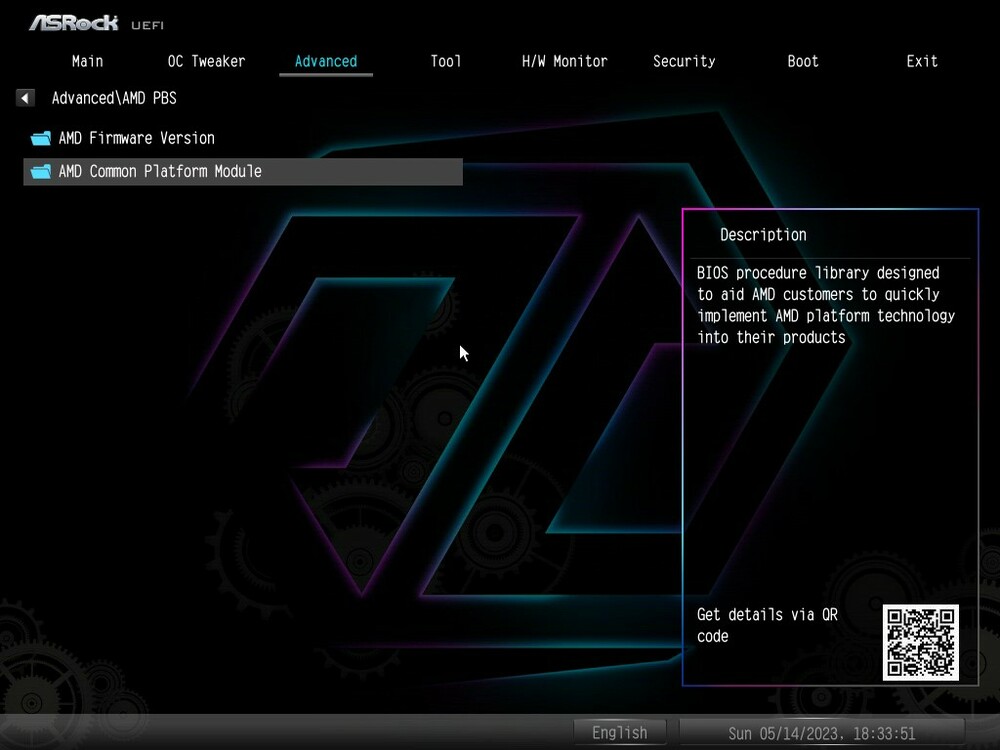Select the Exit tab
Image resolution: width=1000 pixels, height=750 pixels.
tap(922, 61)
